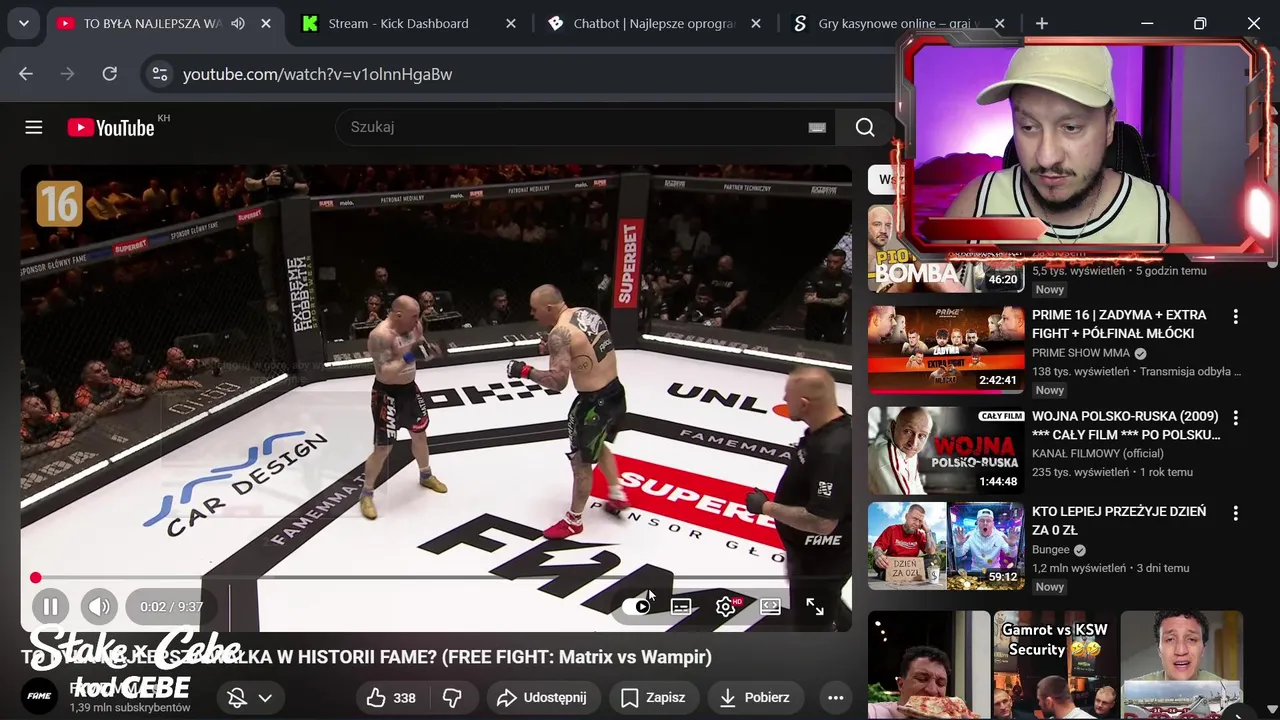The height and width of the screenshot is (720, 1280).
Task: Open KTO LEPIEJ PRZEŻYJE options menu
Action: (1235, 513)
